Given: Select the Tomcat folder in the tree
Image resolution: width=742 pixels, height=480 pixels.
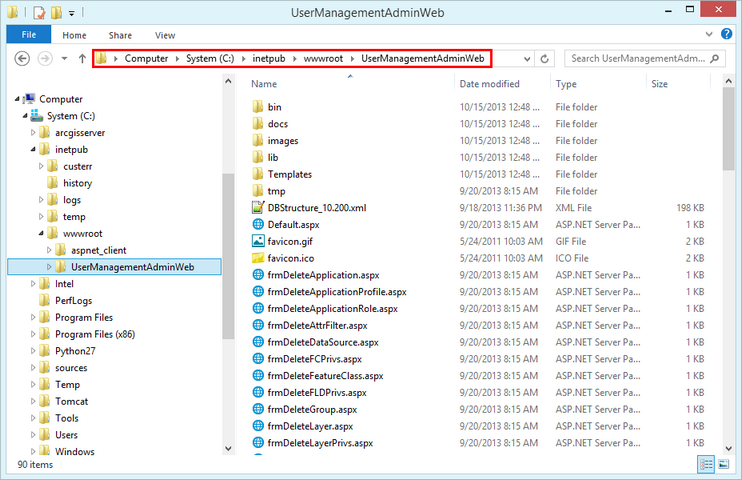Looking at the screenshot, I should pos(71,401).
